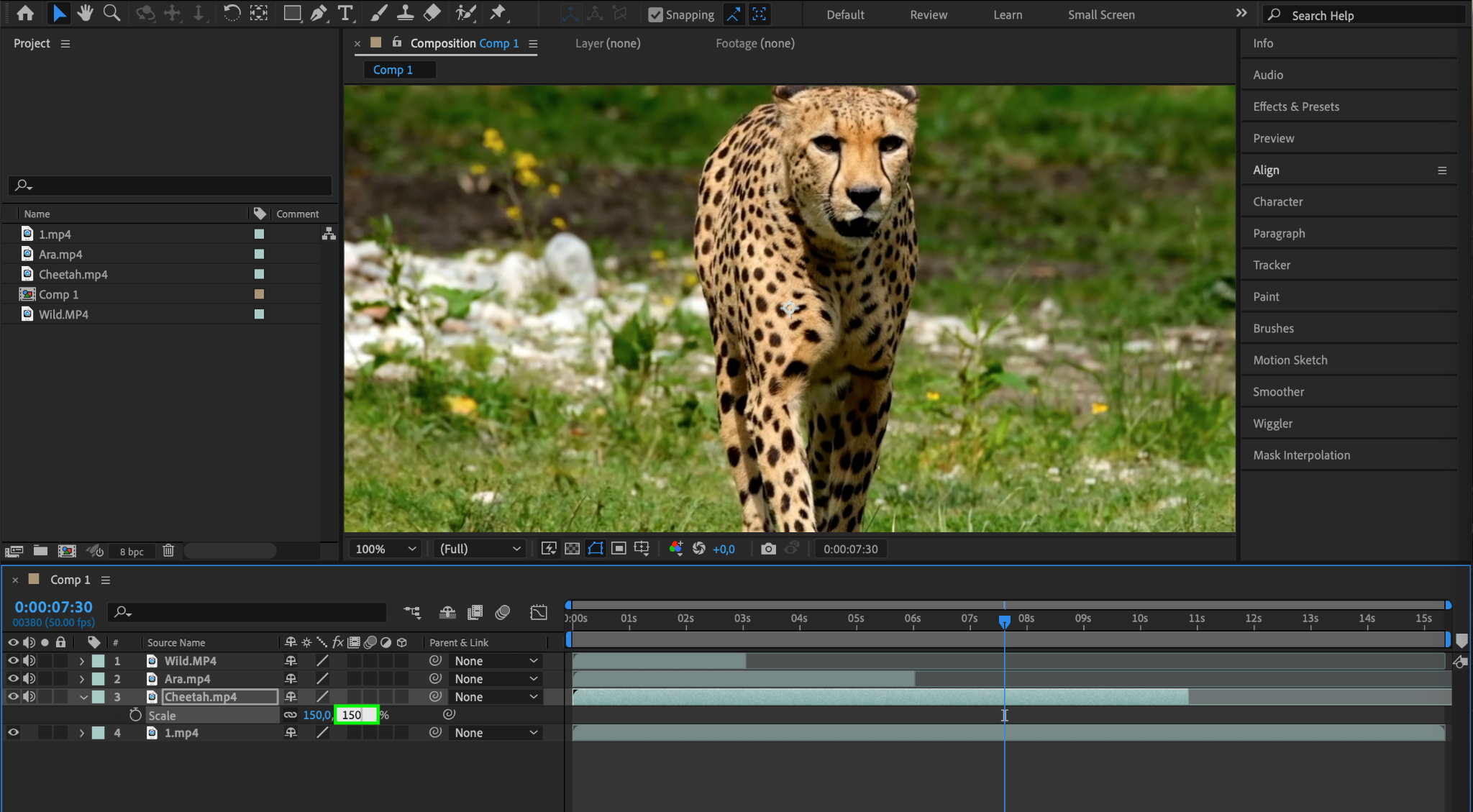Select the Hand tool
Viewport: 1473px width, 812px height.
tap(86, 13)
